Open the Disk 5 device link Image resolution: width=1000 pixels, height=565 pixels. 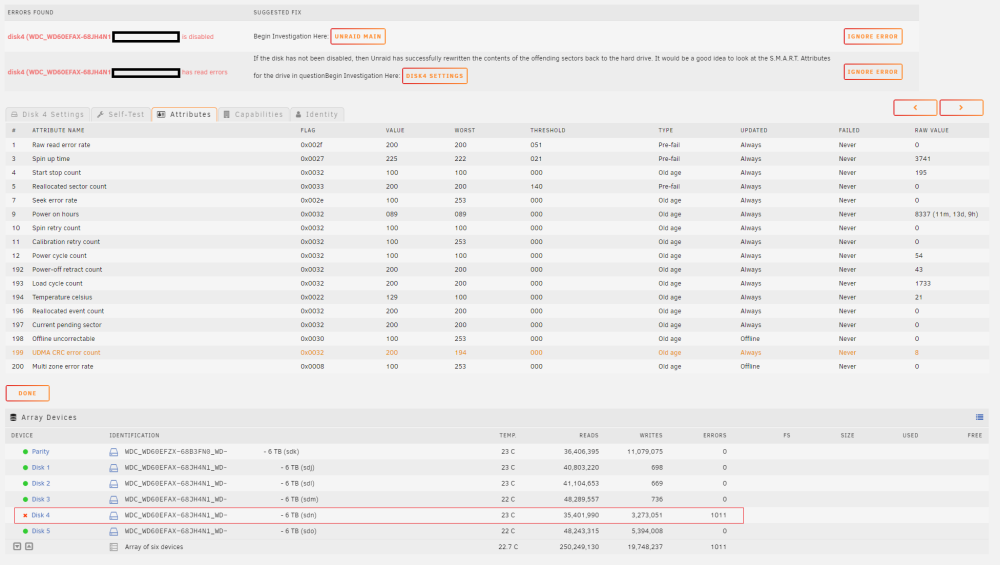pyautogui.click(x=41, y=531)
